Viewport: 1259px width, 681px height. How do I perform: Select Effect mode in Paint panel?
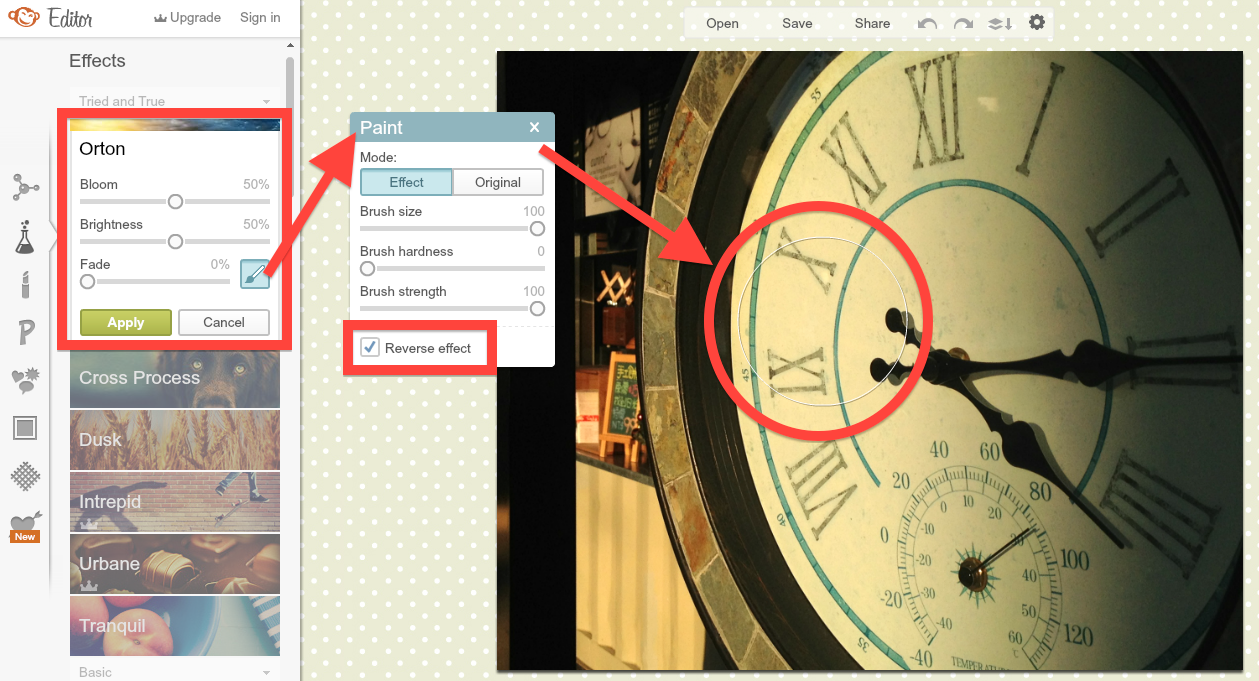pyautogui.click(x=406, y=182)
